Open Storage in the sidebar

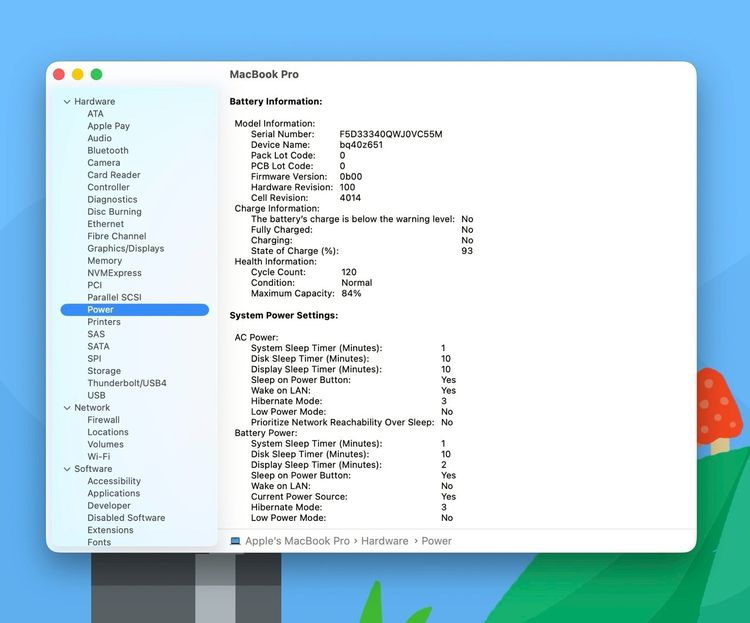tap(104, 371)
